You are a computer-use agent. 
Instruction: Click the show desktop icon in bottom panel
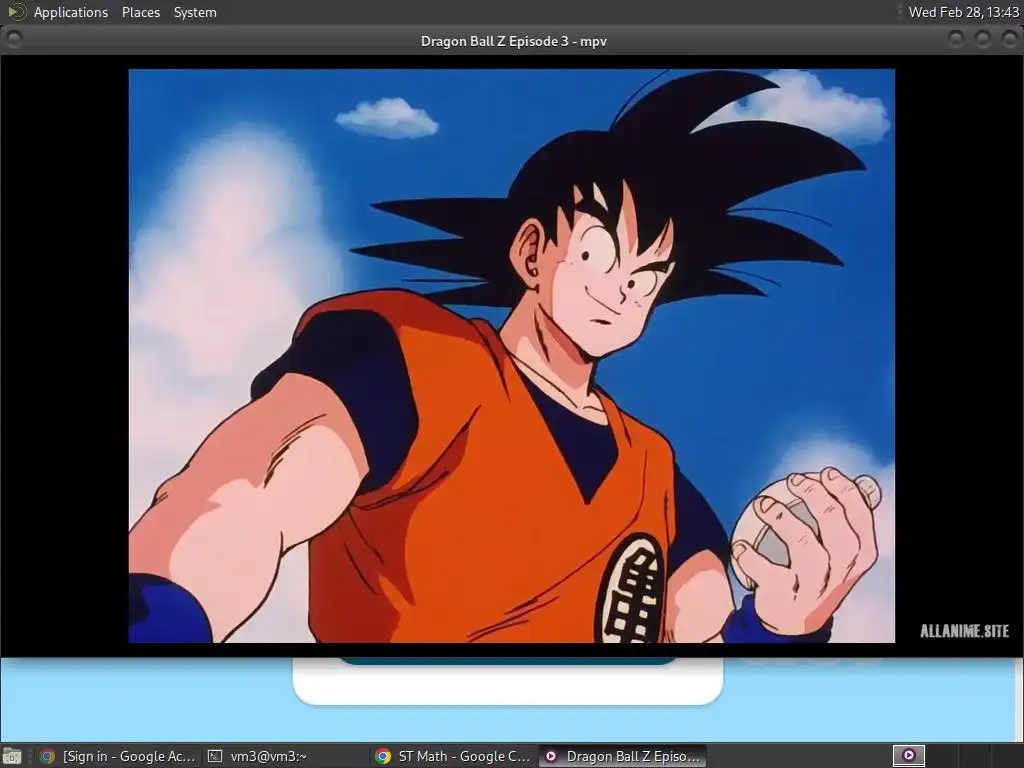point(12,756)
